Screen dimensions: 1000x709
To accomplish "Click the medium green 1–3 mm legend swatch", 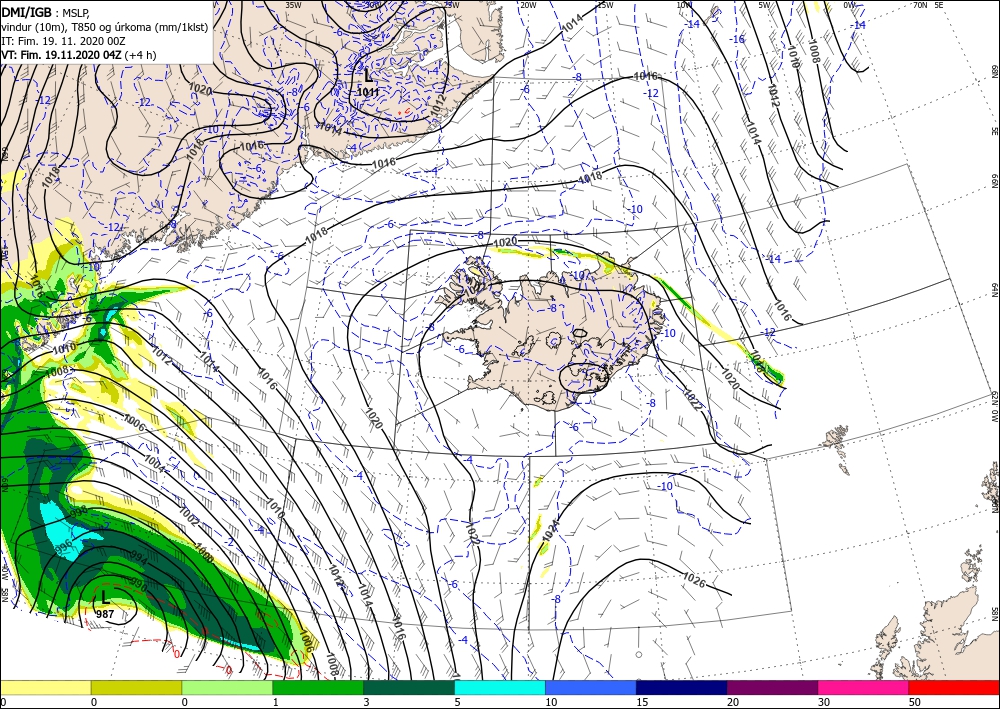I will [318, 687].
